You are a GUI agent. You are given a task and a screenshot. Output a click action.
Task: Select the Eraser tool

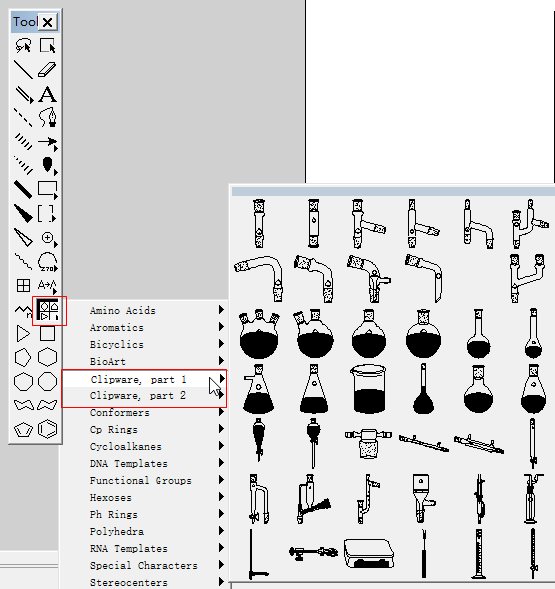pos(47,69)
